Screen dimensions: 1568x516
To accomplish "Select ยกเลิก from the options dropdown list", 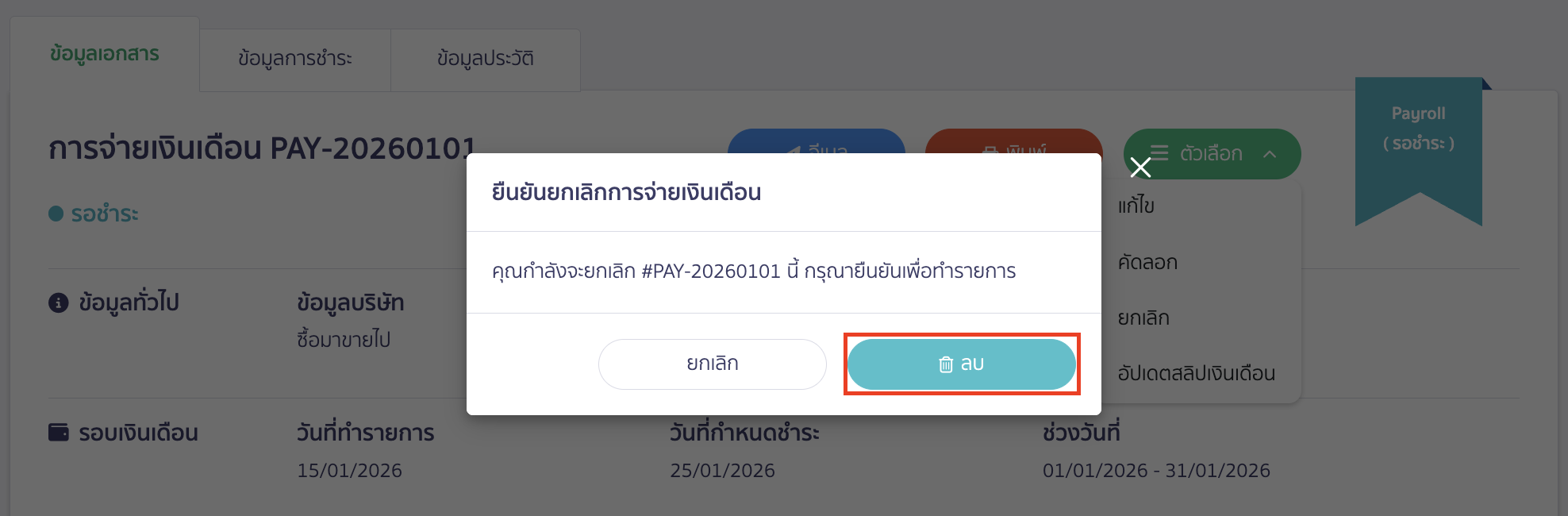I will pos(1143,318).
